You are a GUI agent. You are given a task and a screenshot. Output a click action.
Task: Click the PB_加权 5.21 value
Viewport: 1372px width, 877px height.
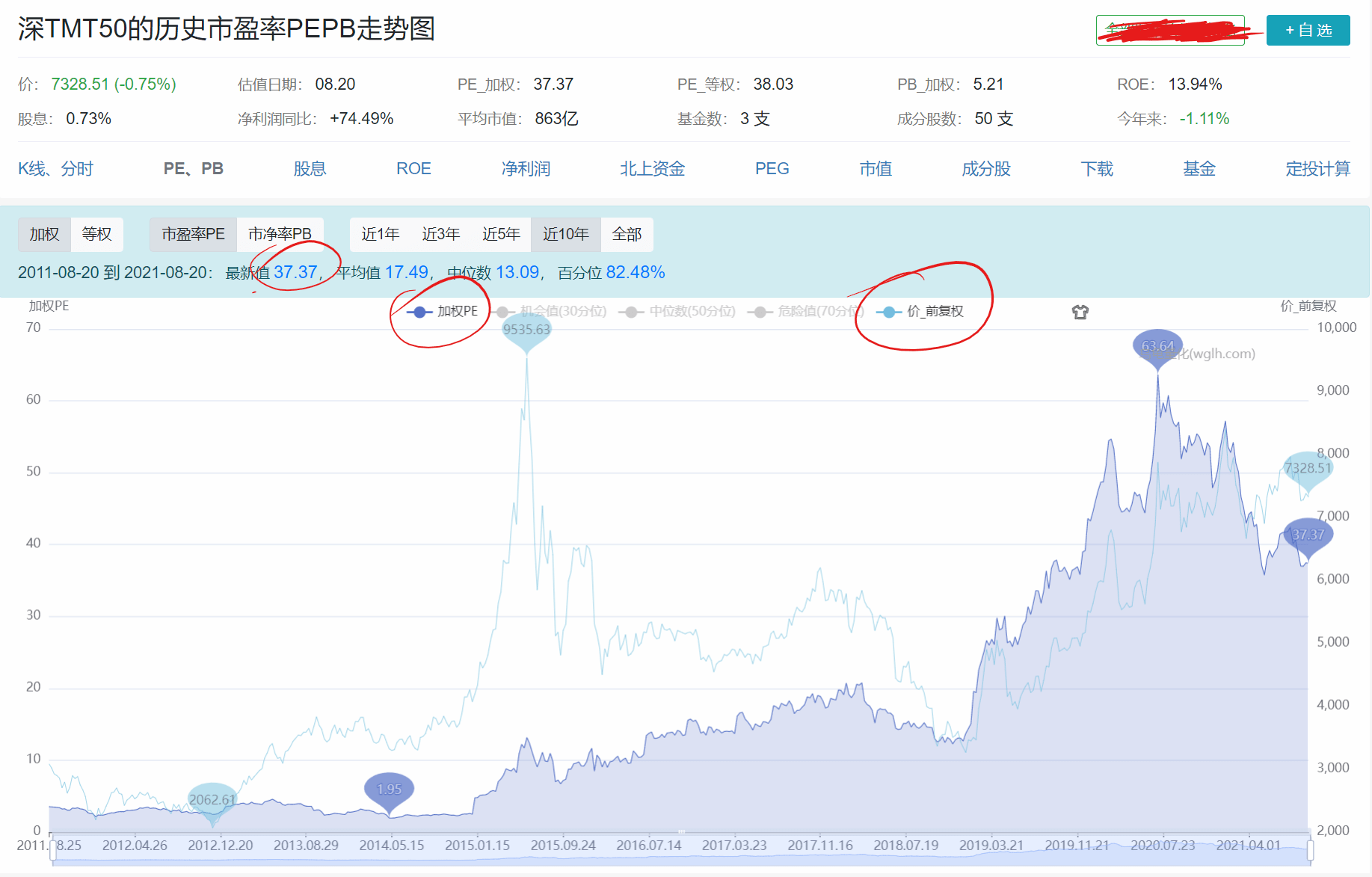988,84
